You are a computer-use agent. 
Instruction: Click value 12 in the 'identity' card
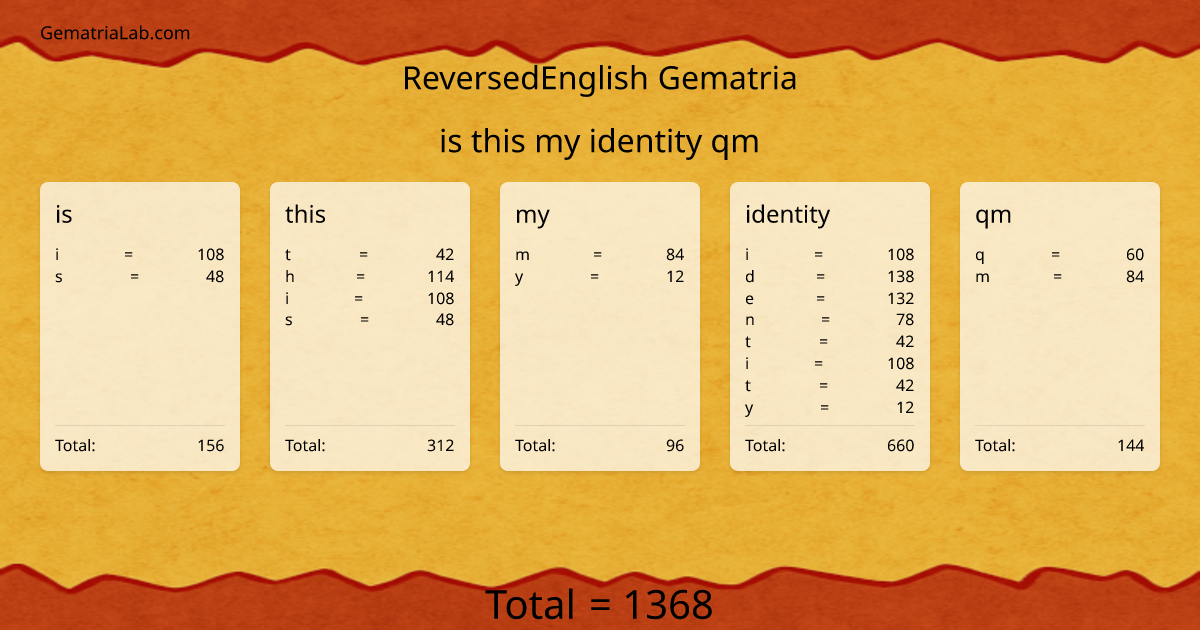(905, 407)
